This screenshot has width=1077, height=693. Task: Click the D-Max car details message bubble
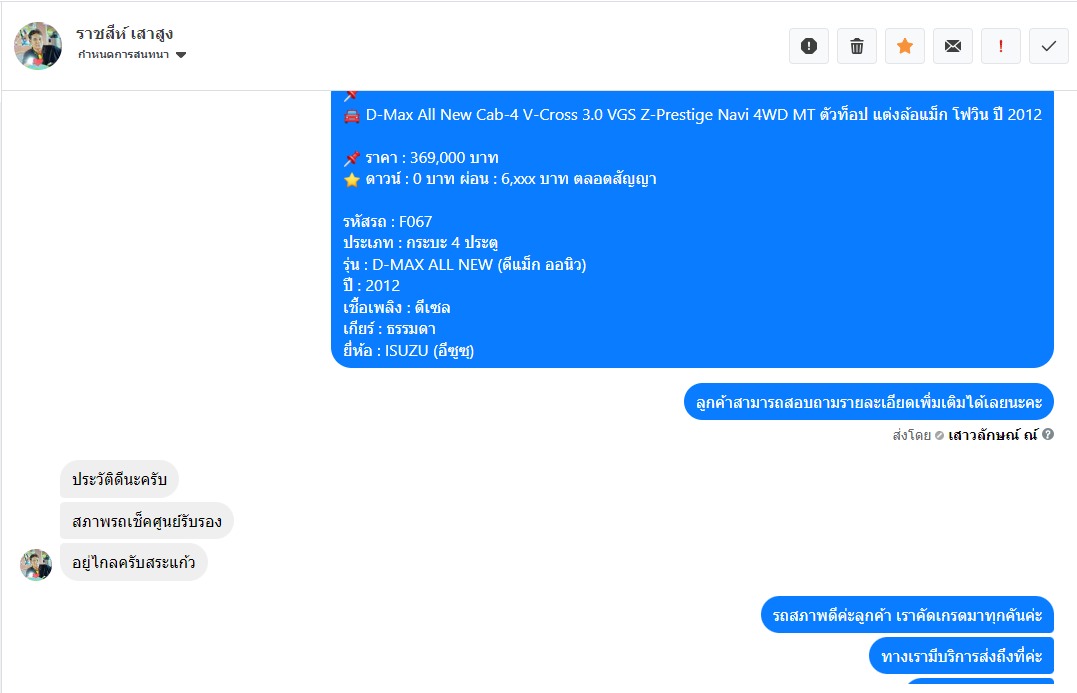point(692,229)
